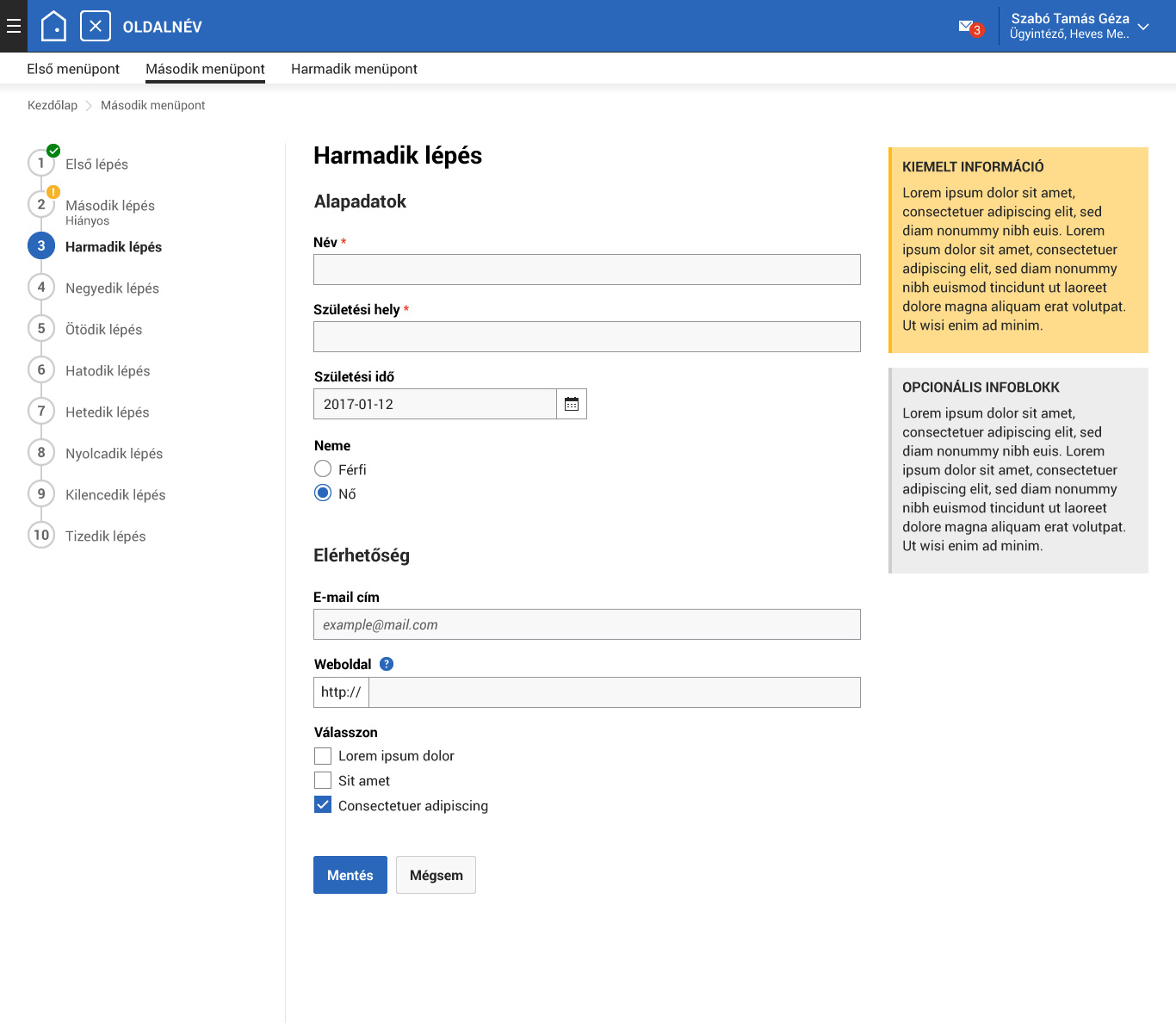
Task: Click the Mentés save button
Action: pos(350,875)
